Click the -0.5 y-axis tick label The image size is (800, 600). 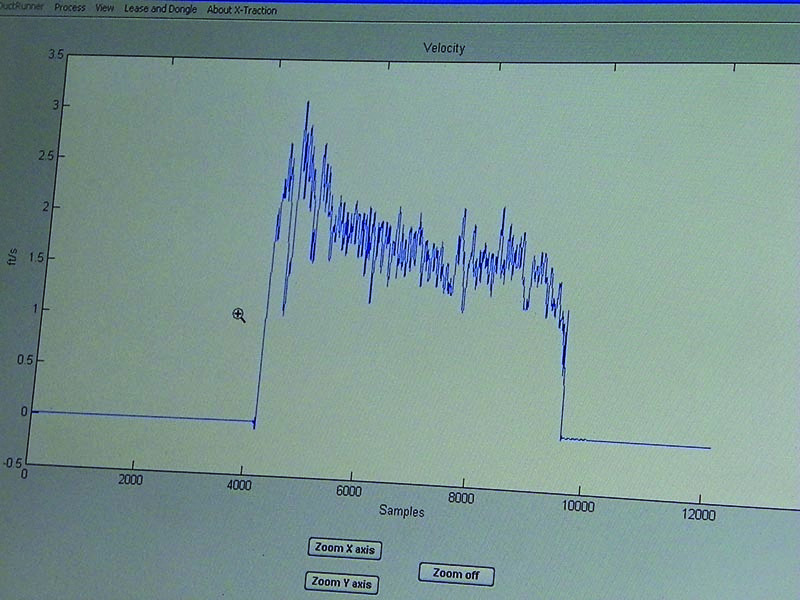click(15, 462)
